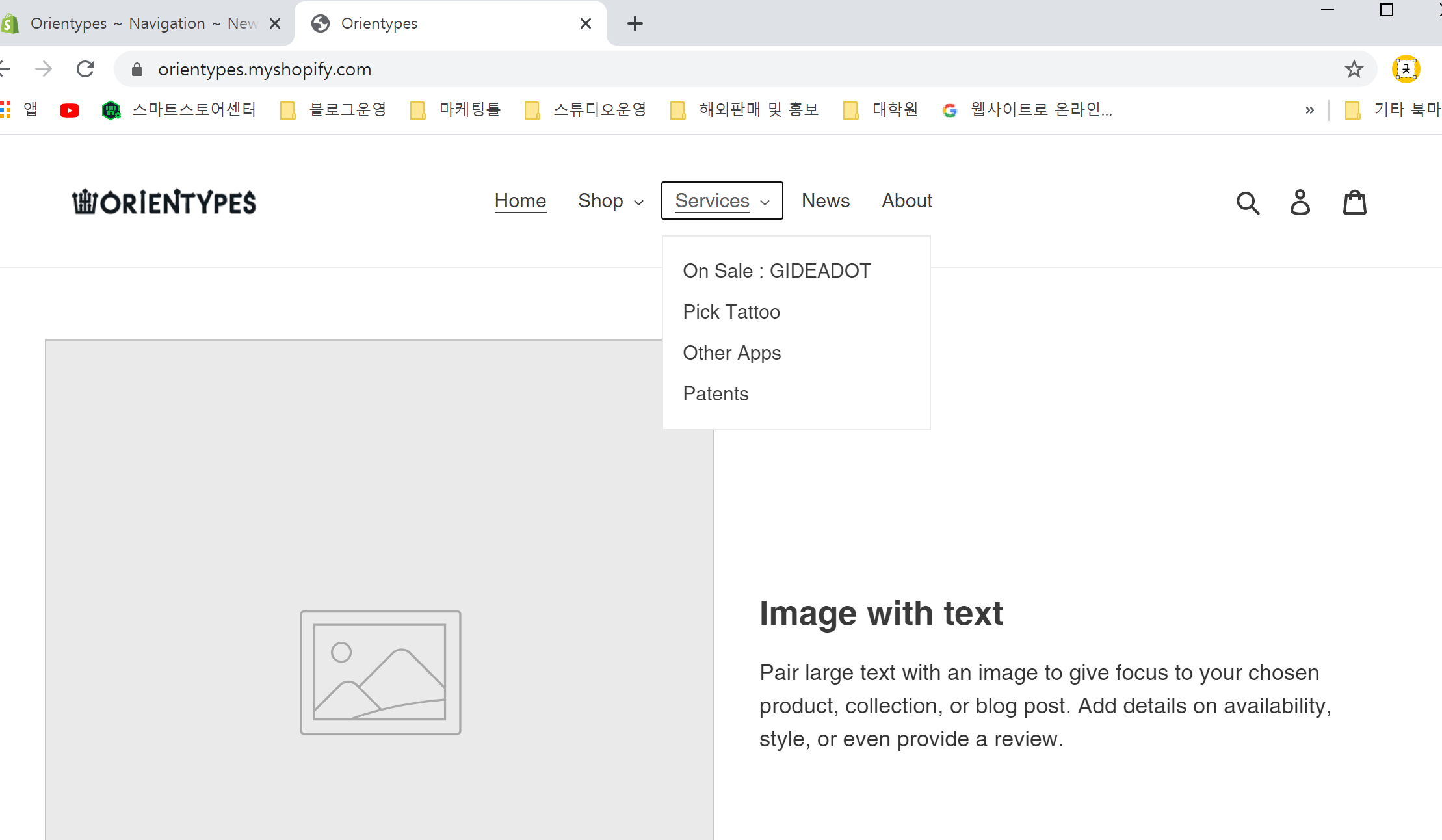The image size is (1442, 840).
Task: Click the YouTube bookmark icon
Action: 70,111
